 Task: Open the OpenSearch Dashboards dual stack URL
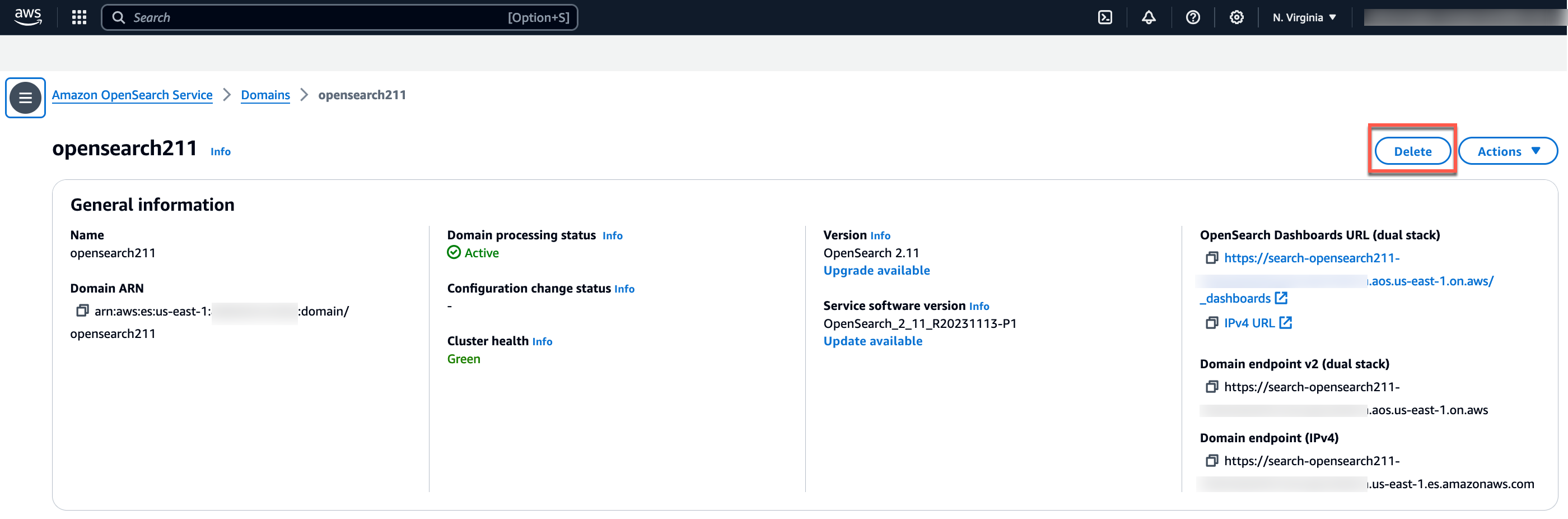(x=1312, y=258)
